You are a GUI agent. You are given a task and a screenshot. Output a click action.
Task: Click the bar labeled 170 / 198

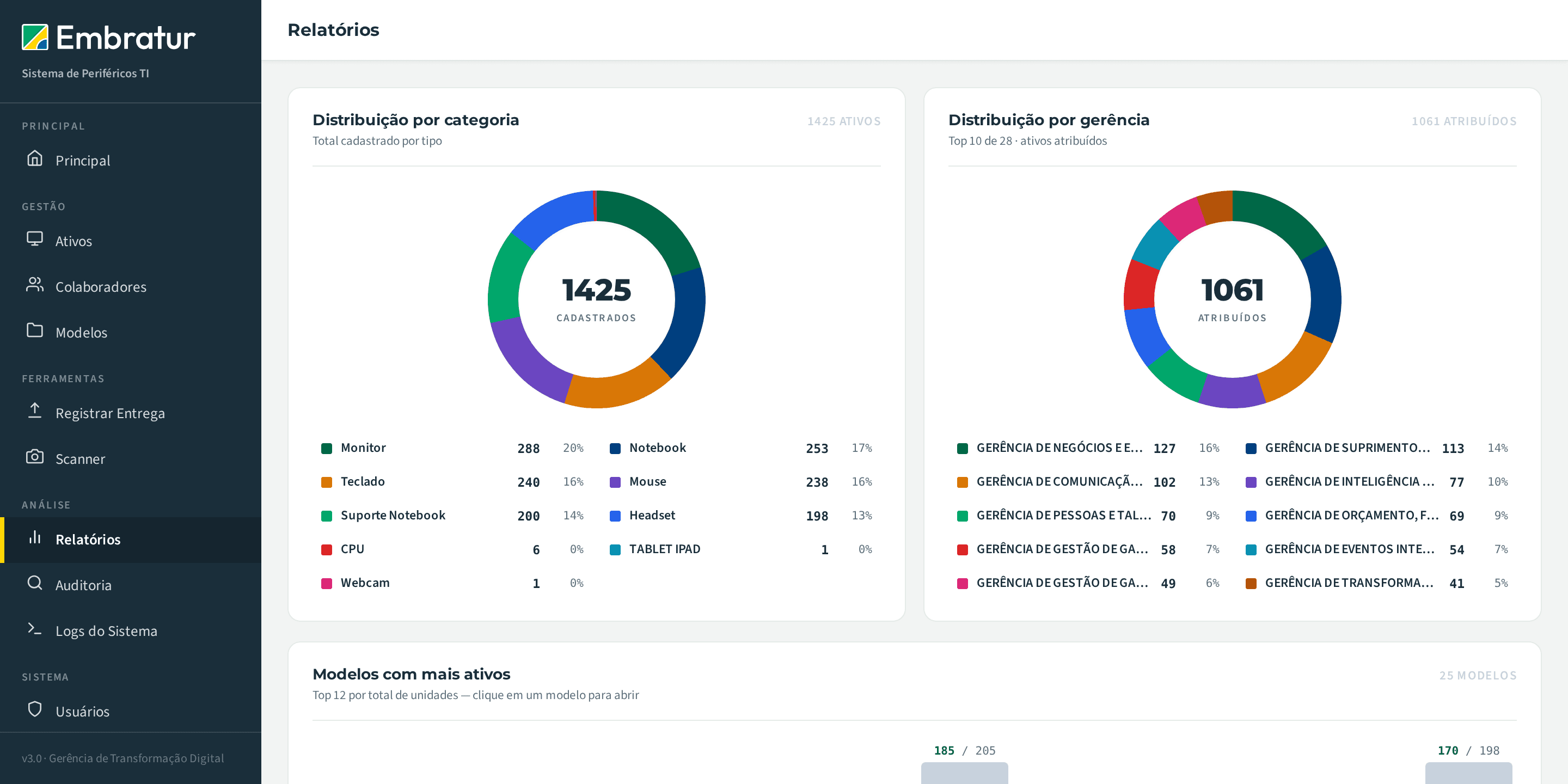[x=1468, y=773]
